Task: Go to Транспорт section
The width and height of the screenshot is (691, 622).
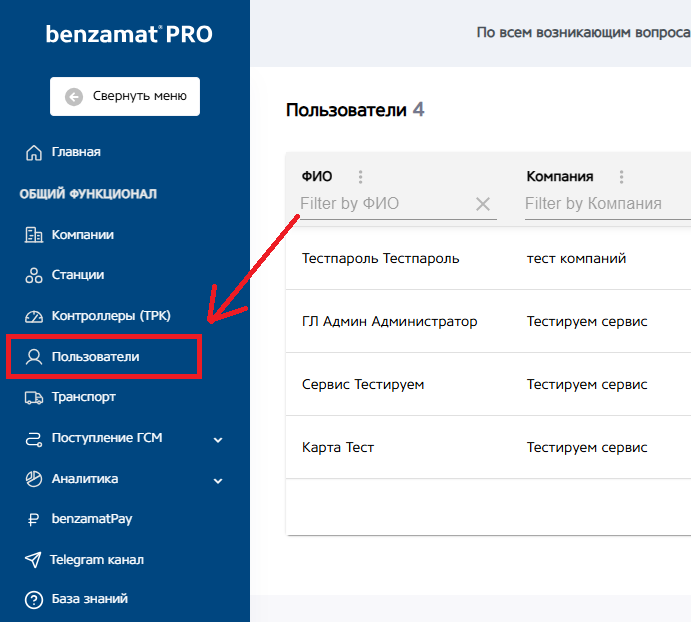Action: pos(83,397)
